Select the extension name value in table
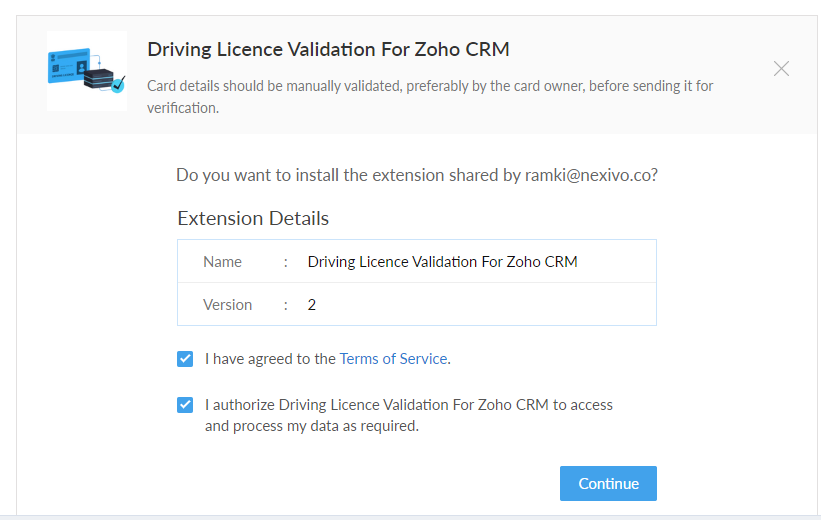The image size is (821, 520). point(442,262)
